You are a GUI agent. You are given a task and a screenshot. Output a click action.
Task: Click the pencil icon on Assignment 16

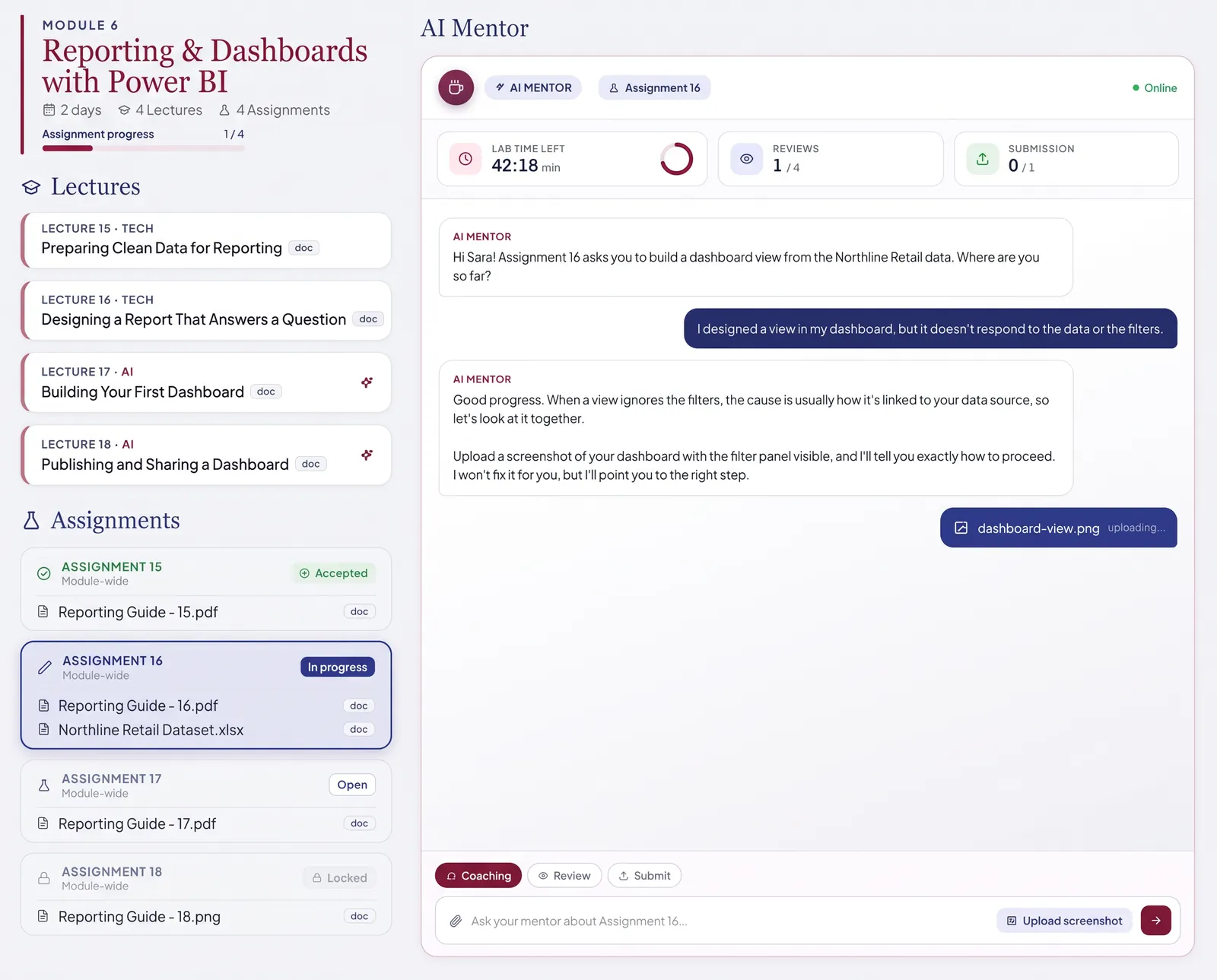pyautogui.click(x=45, y=668)
